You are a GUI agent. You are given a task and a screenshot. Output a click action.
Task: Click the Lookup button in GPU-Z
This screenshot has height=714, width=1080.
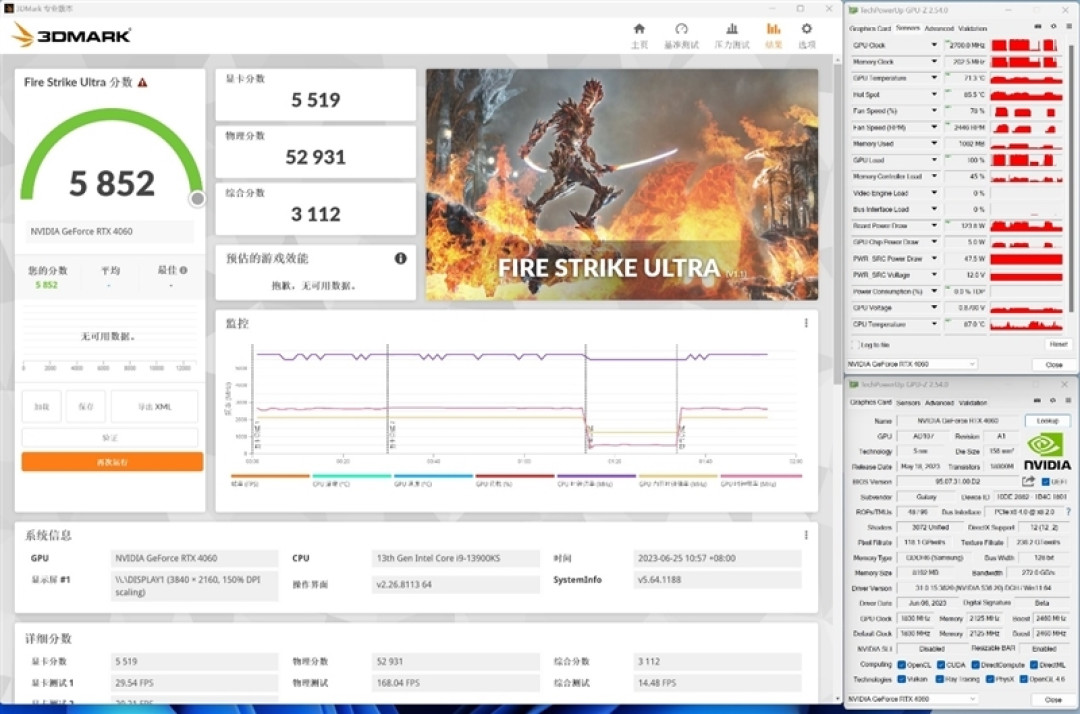1047,421
